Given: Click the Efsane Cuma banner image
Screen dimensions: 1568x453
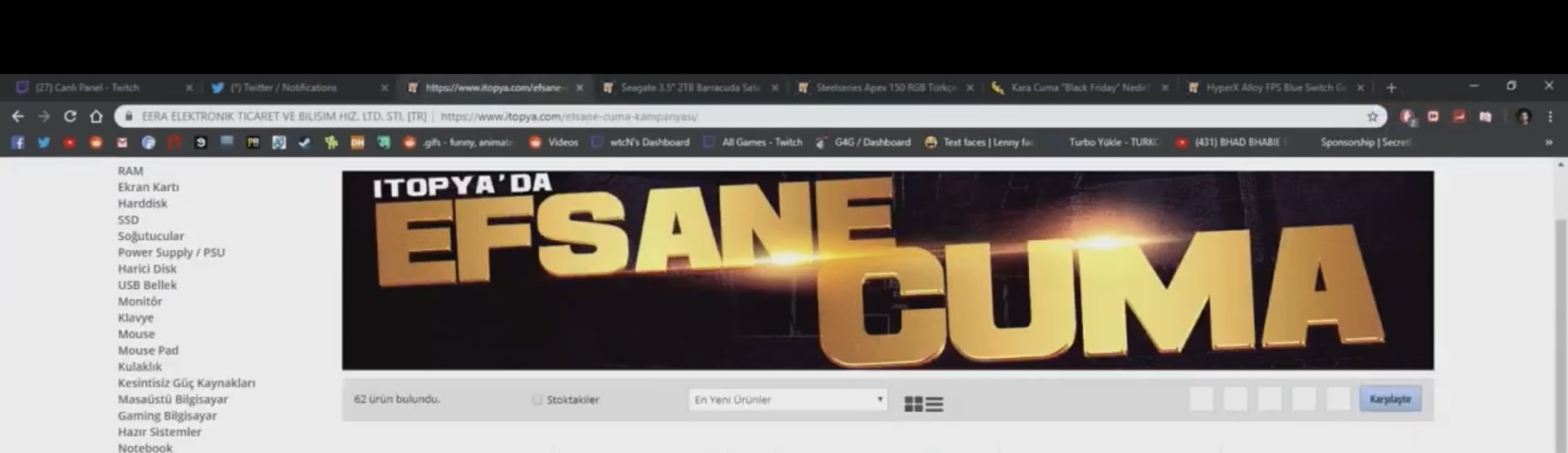Looking at the screenshot, I should tap(888, 270).
